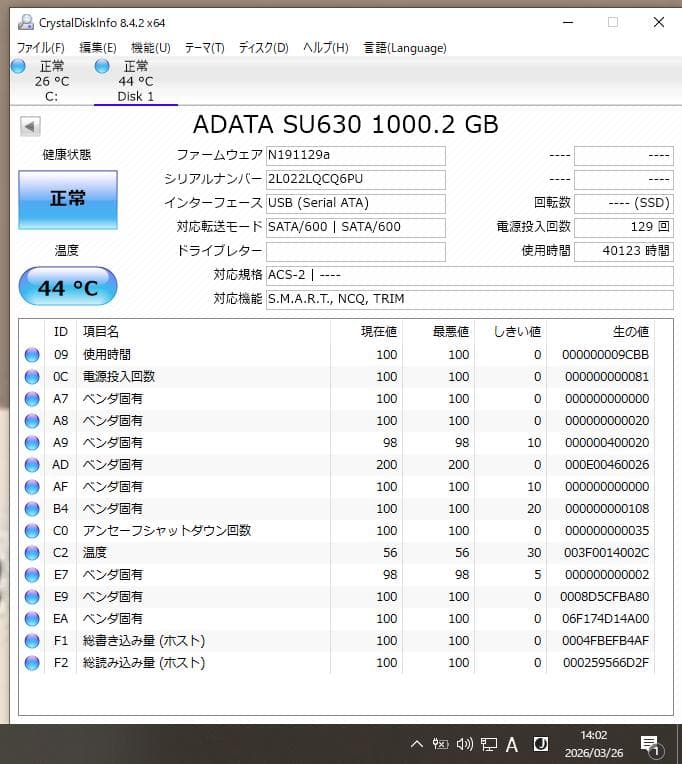Click the status circle for row F1

tap(32, 641)
